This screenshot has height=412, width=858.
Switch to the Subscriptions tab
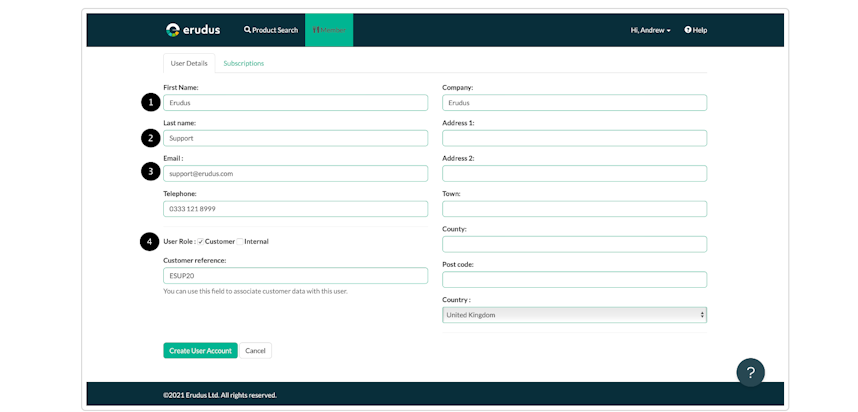point(244,63)
